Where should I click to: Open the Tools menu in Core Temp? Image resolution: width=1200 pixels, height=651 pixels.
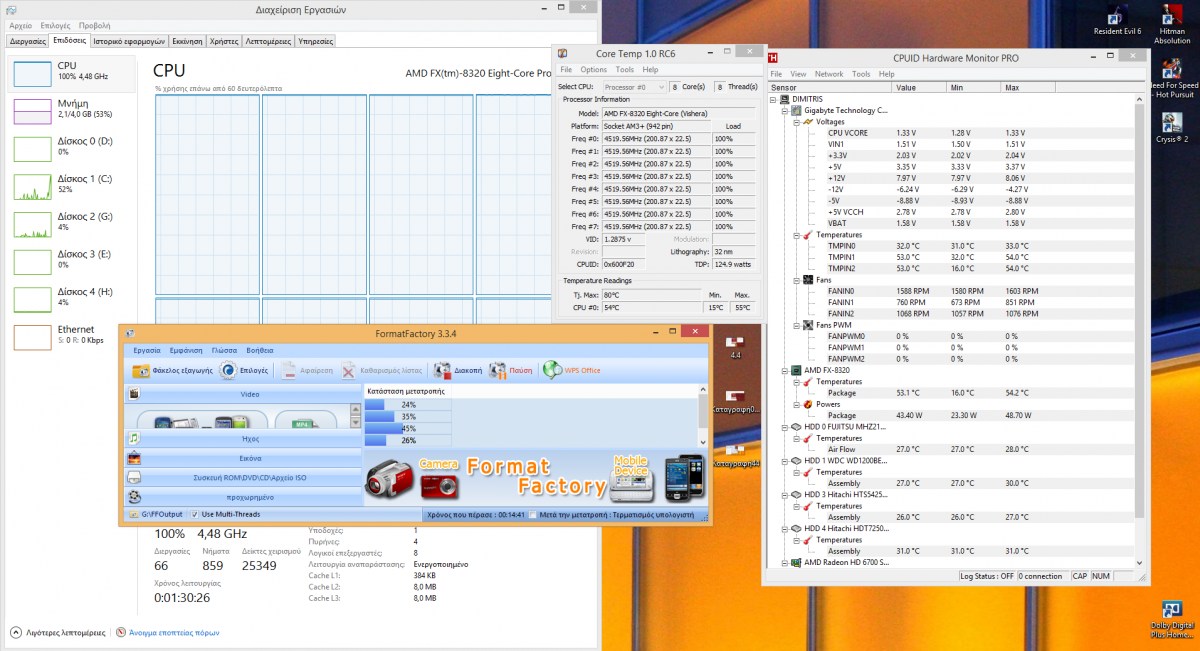point(625,70)
